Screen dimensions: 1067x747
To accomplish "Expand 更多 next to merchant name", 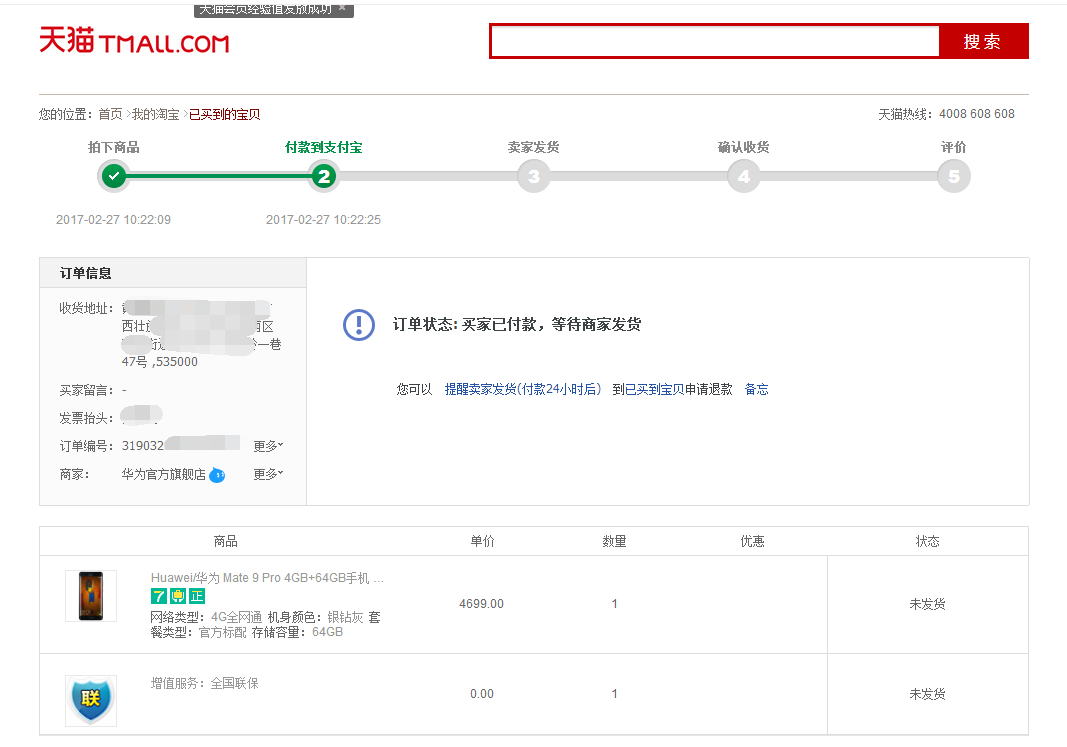I will (268, 474).
